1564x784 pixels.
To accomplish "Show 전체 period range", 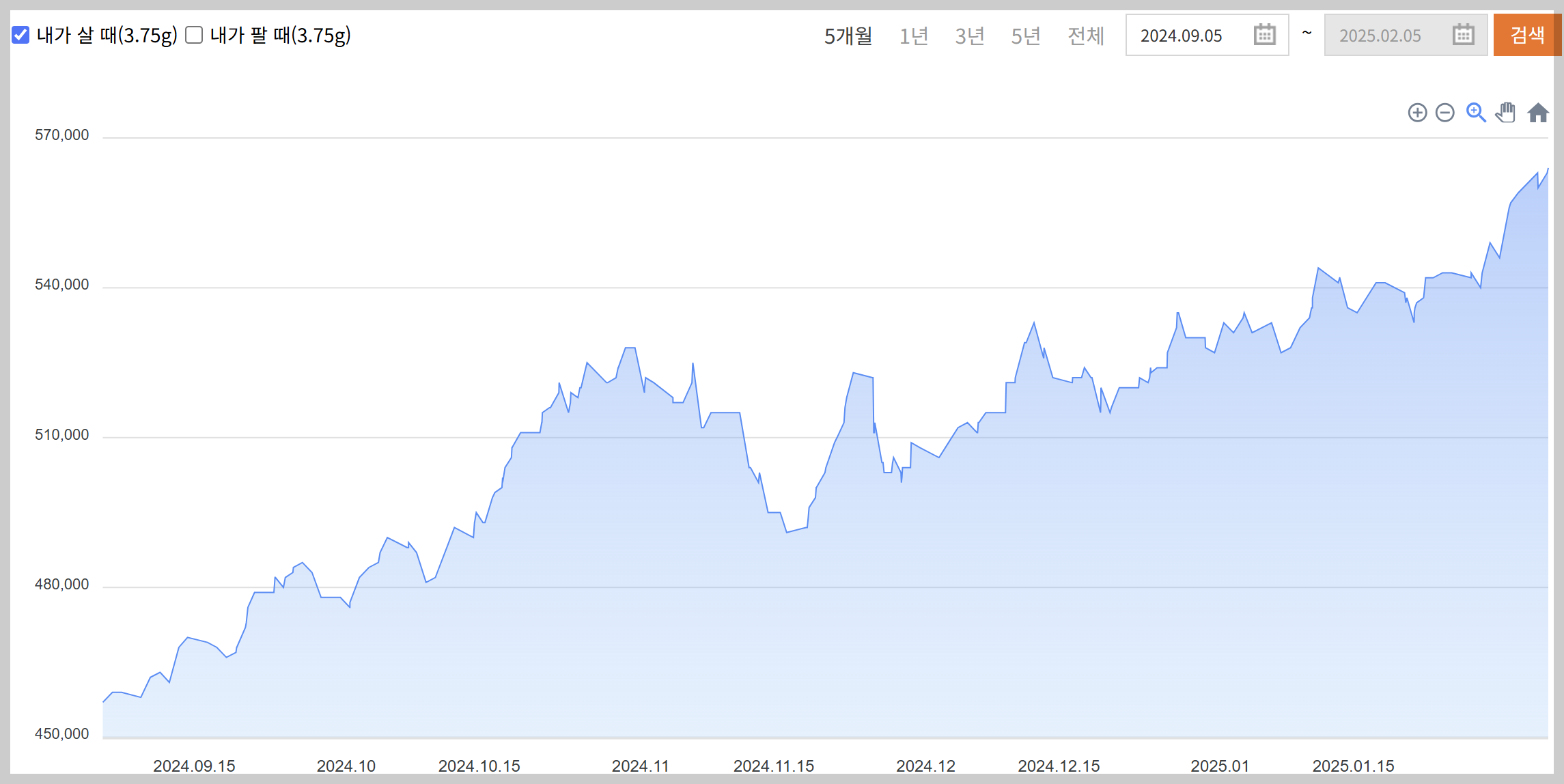I will tap(1085, 36).
